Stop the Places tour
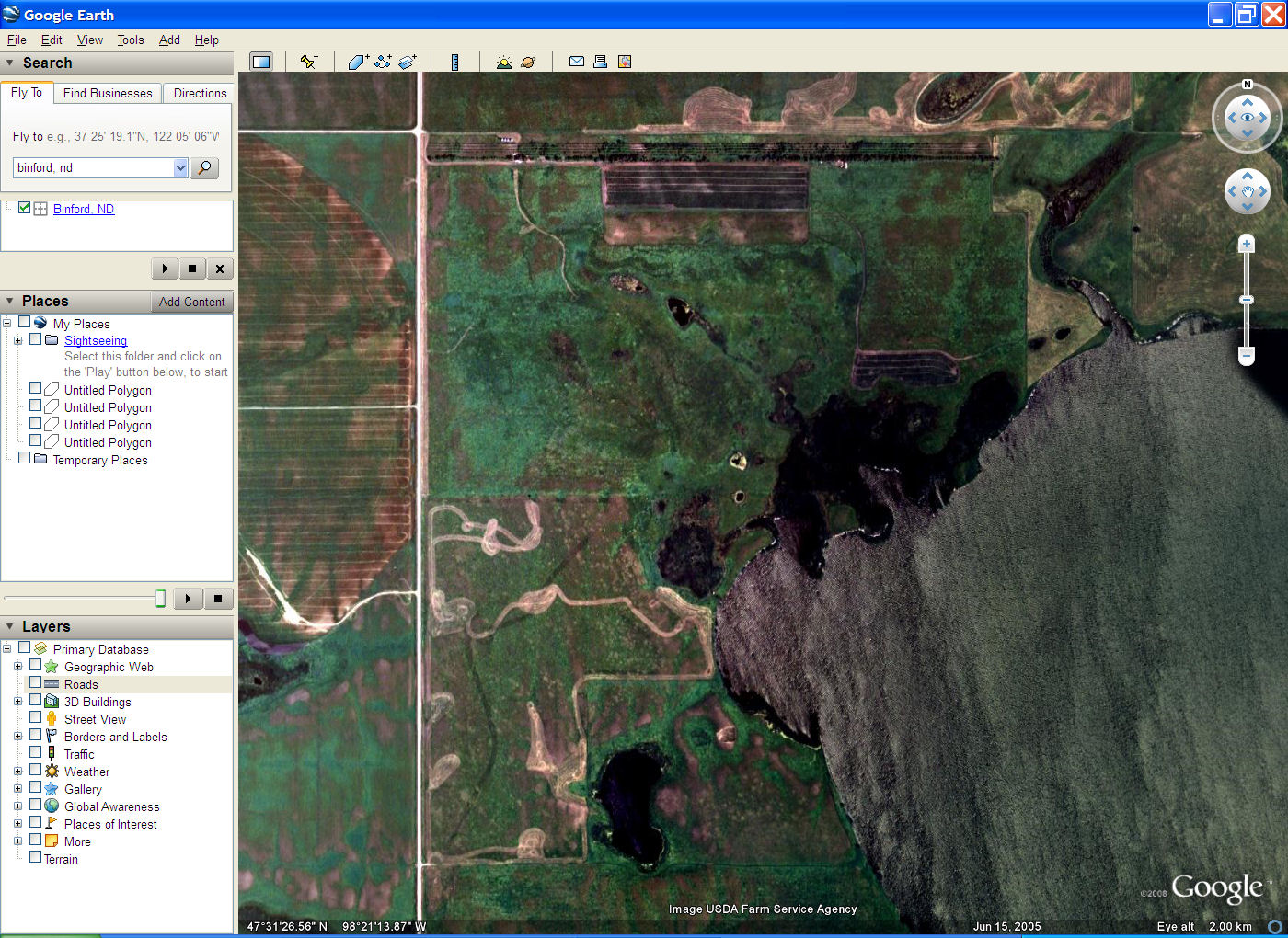Image resolution: width=1288 pixels, height=938 pixels. click(x=218, y=599)
